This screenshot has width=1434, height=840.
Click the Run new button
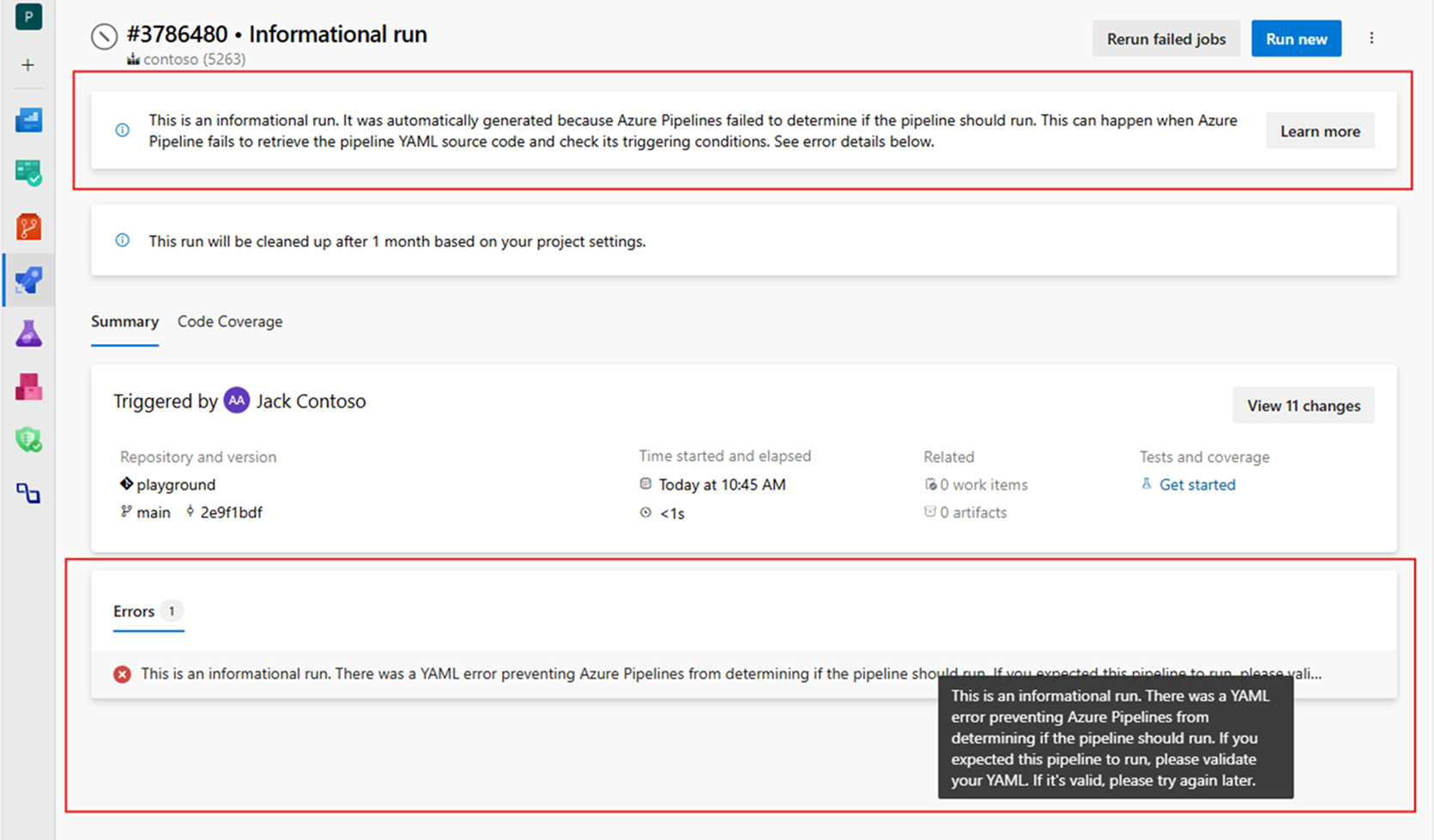point(1296,38)
